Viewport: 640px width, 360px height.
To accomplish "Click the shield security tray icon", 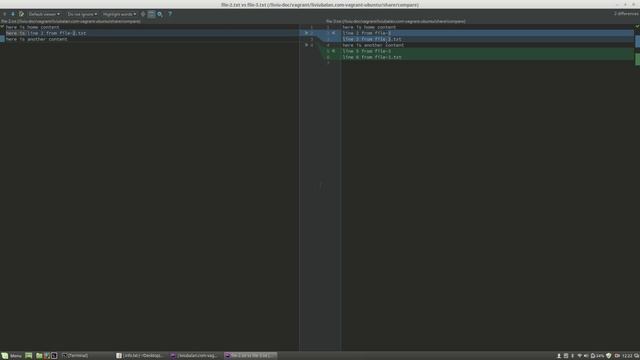I will coord(609,356).
